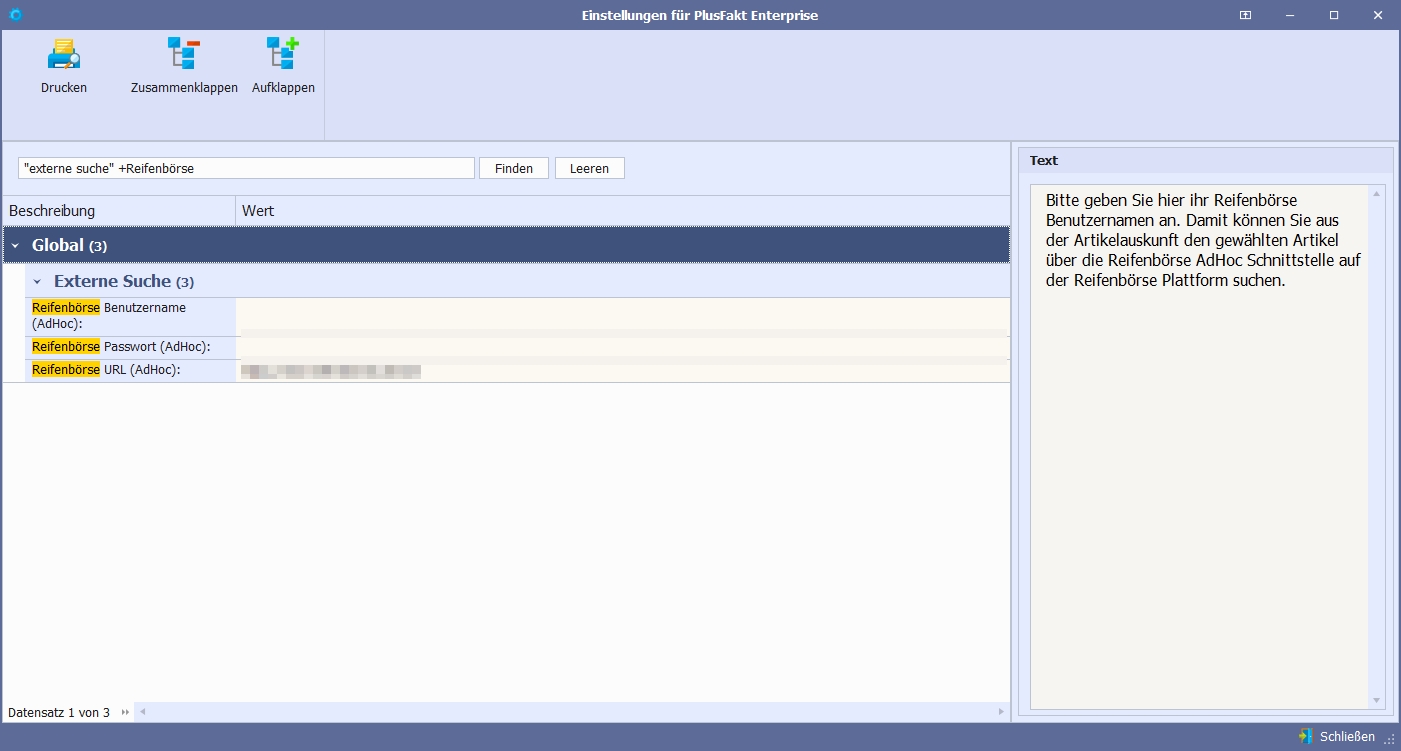Select the Reifenbörse Passwort (AdHoc) row
The image size is (1401, 751).
pos(517,347)
